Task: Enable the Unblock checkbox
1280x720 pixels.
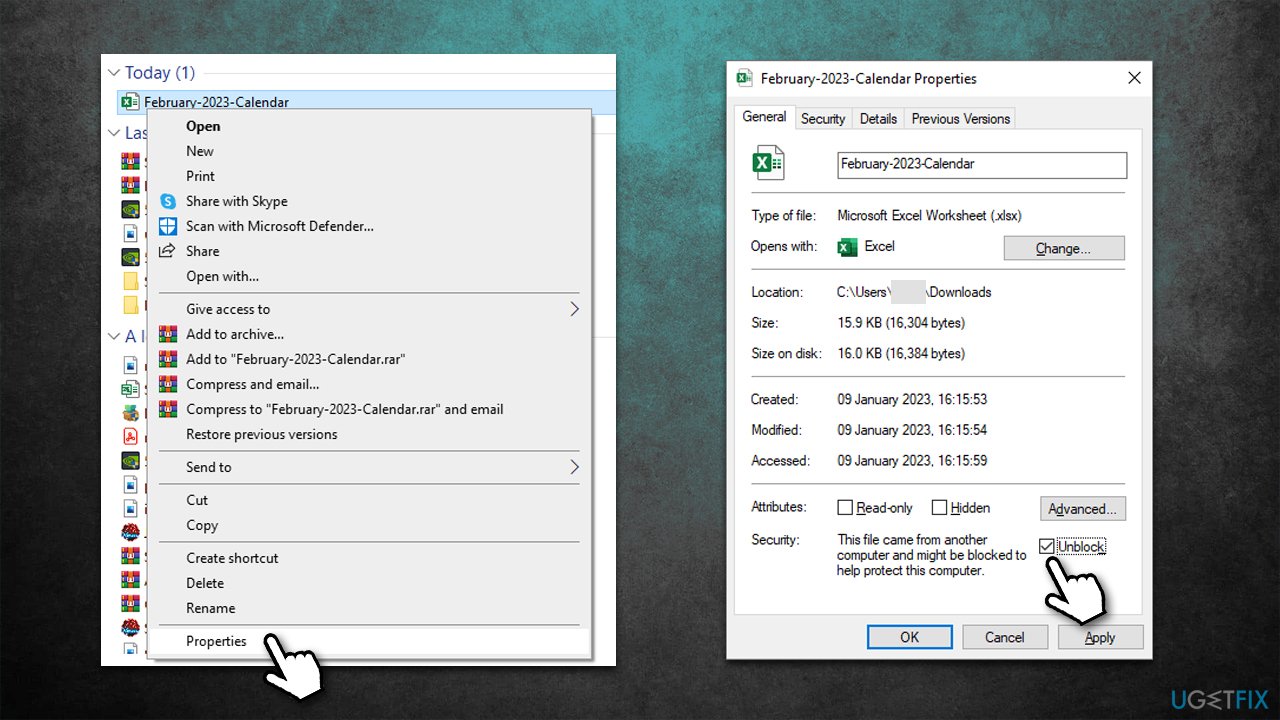Action: click(1046, 546)
